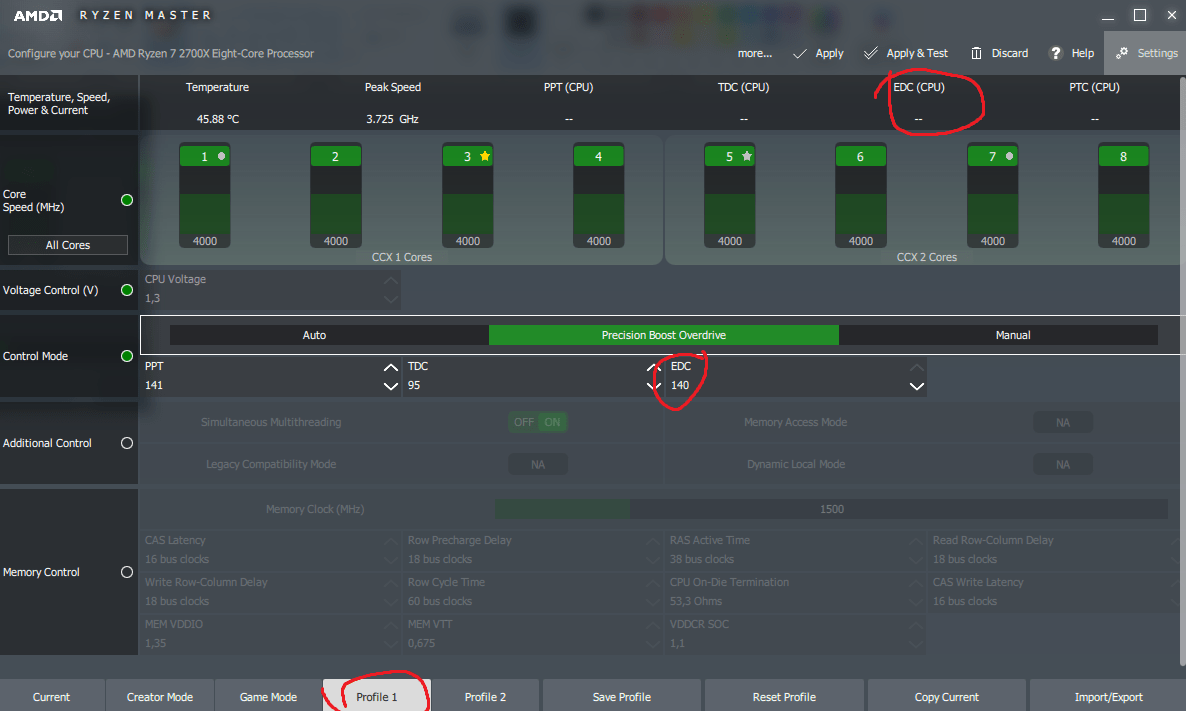Click the Discard trash icon
This screenshot has width=1186, height=711.
[x=976, y=53]
